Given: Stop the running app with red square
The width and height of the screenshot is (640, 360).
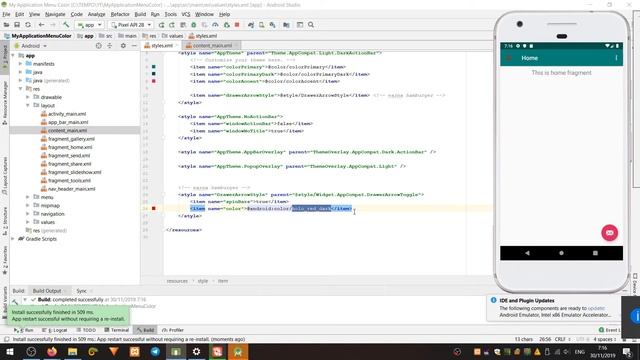Looking at the screenshot, I should 237,25.
